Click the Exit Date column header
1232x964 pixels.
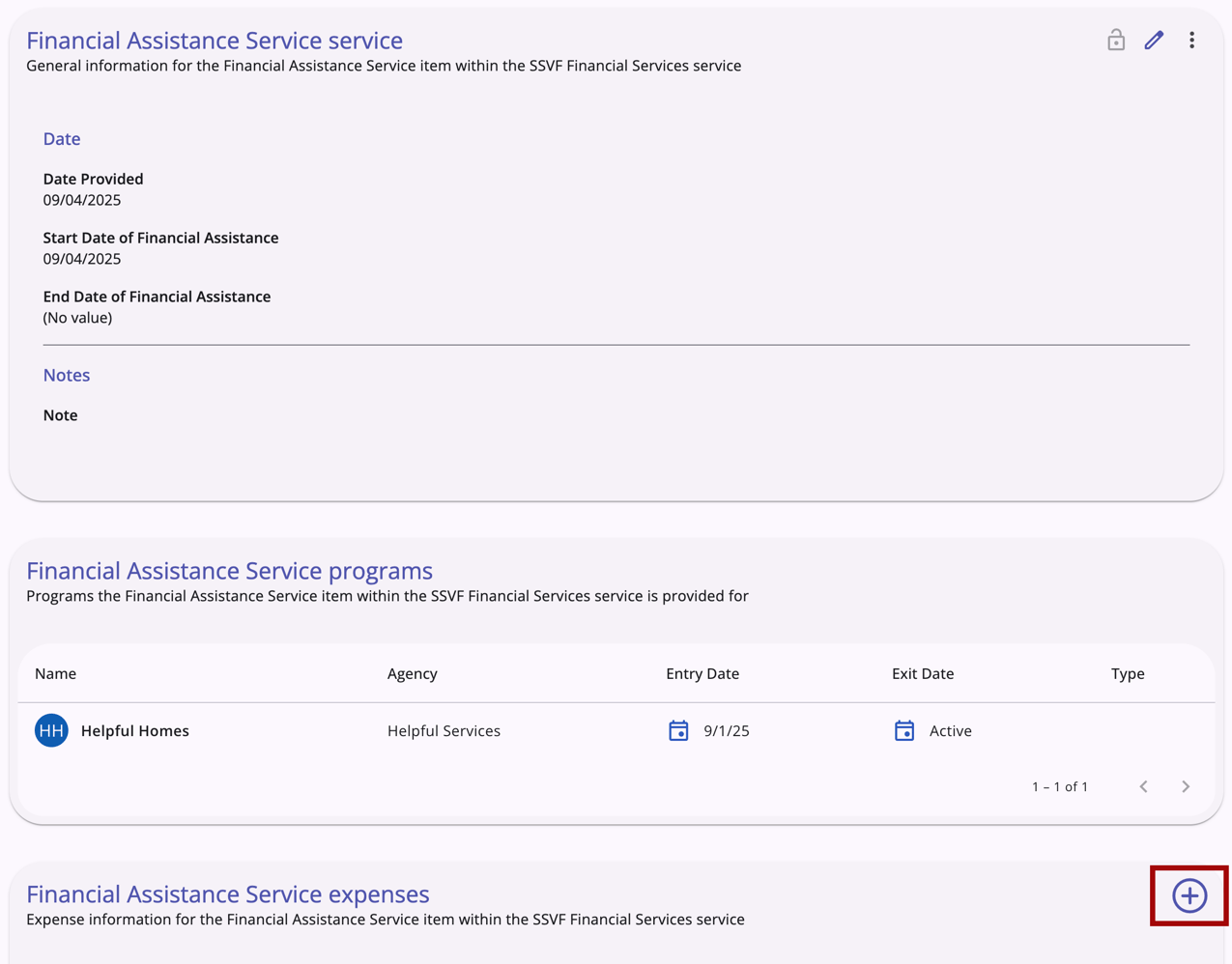click(922, 673)
